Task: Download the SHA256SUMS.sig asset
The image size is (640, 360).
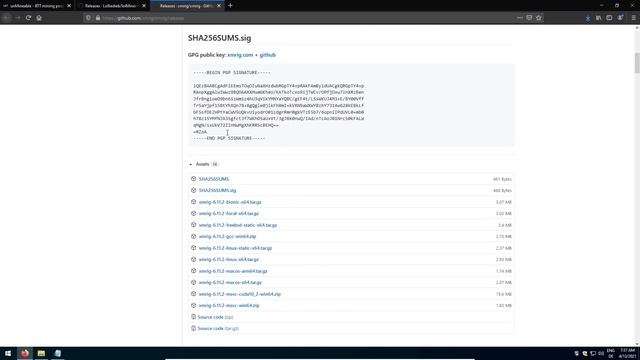Action: [217, 191]
